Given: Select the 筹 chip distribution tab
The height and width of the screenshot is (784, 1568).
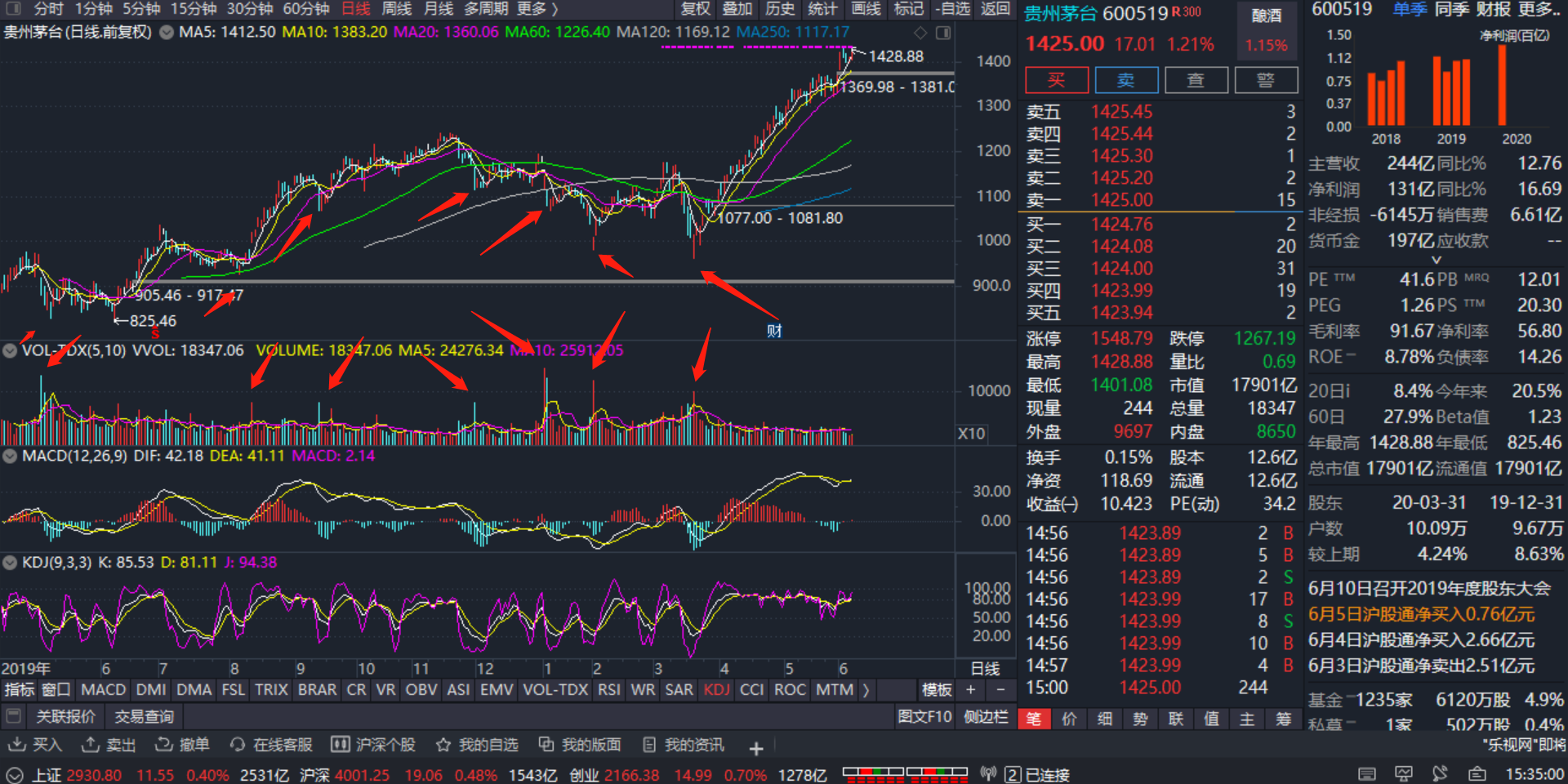Looking at the screenshot, I should [x=1284, y=719].
